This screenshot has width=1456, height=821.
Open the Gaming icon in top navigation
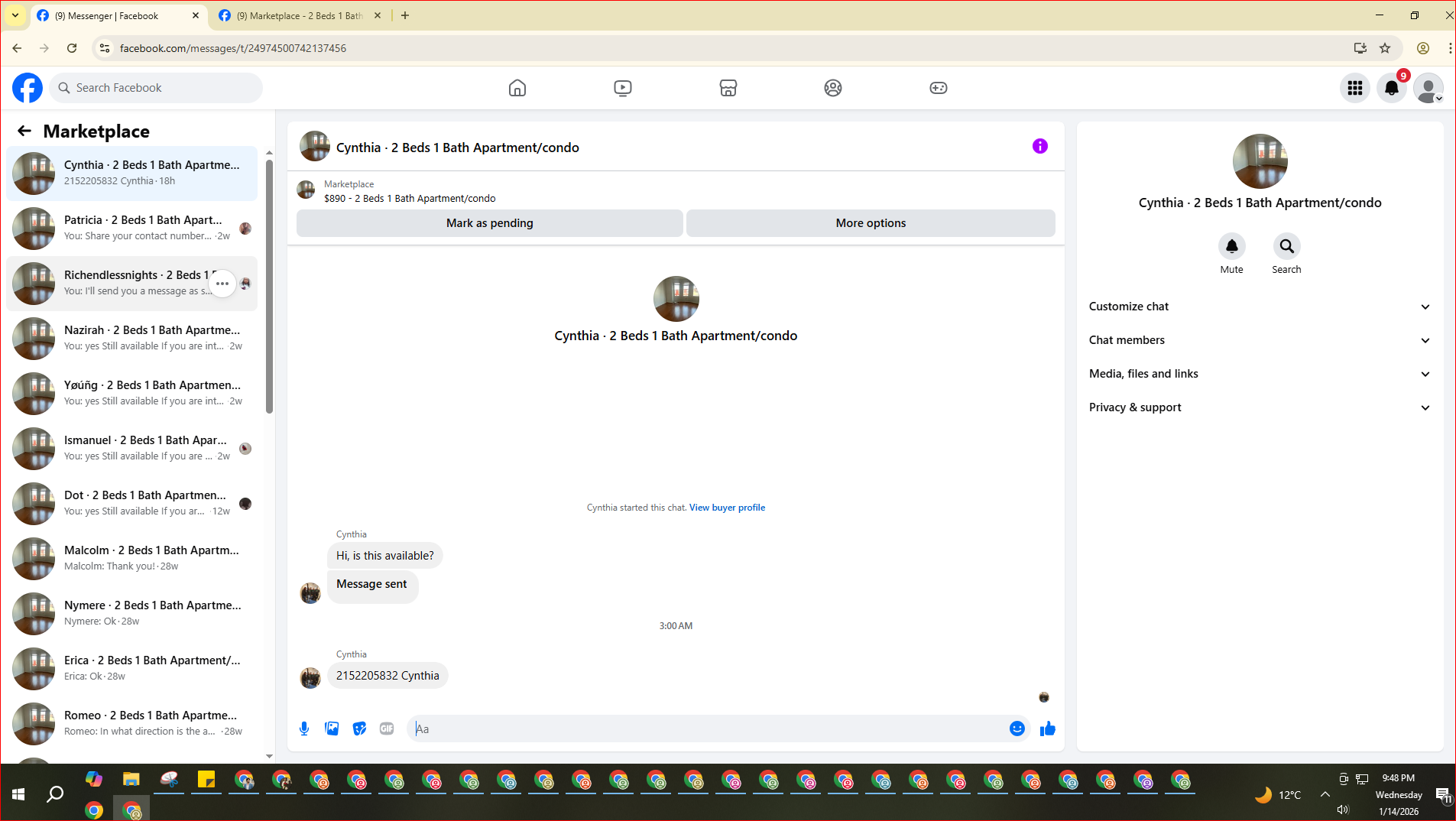(x=939, y=88)
